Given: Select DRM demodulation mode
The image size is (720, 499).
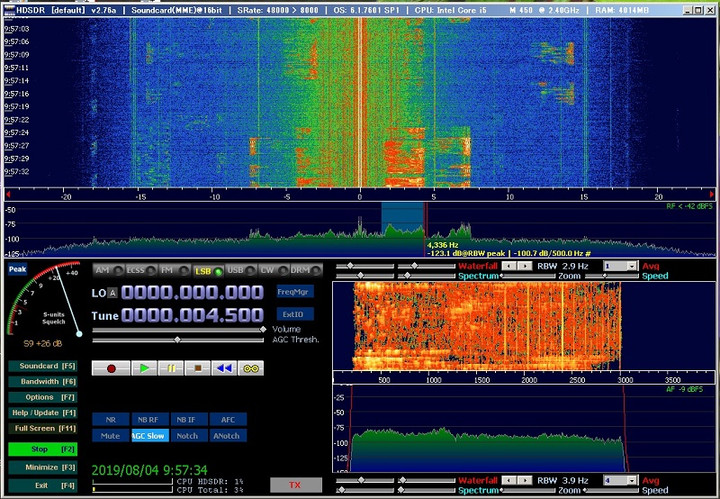Looking at the screenshot, I should point(306,270).
